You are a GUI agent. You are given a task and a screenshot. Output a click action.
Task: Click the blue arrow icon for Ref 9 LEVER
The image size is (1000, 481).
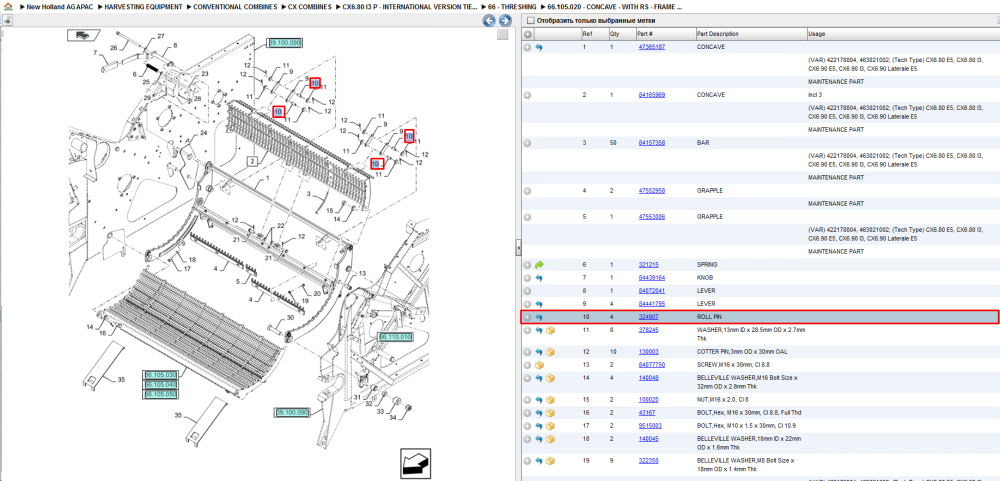(x=539, y=304)
